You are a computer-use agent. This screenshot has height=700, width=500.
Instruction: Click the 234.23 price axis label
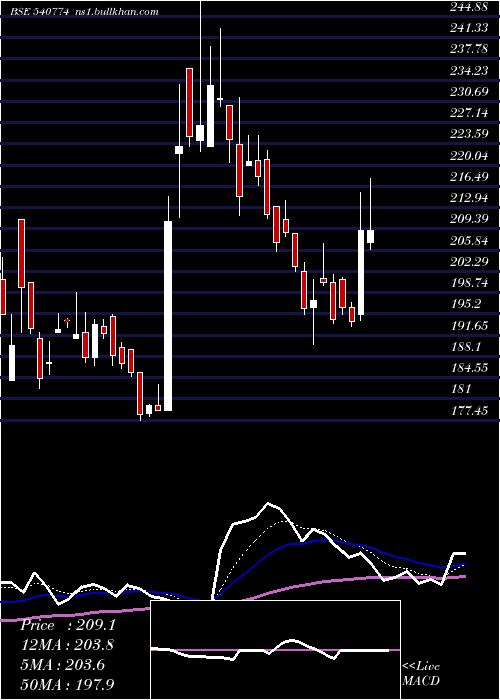click(469, 71)
